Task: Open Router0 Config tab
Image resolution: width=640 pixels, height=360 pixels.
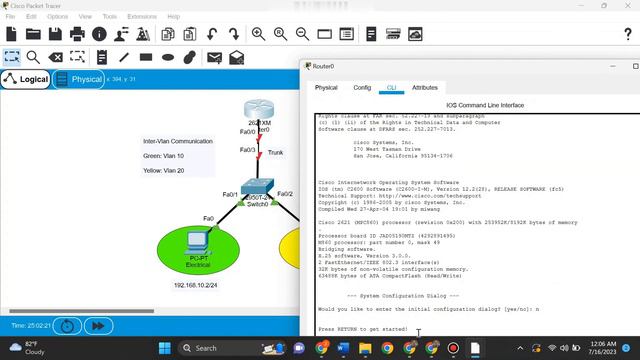Action: pos(362,87)
